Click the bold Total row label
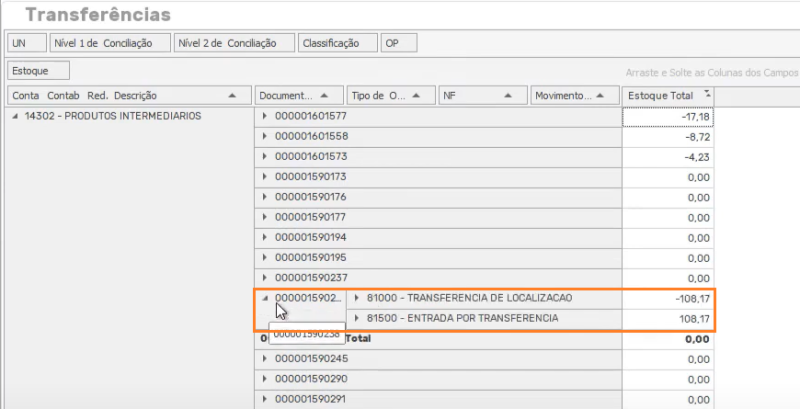800x409 pixels. coord(358,338)
